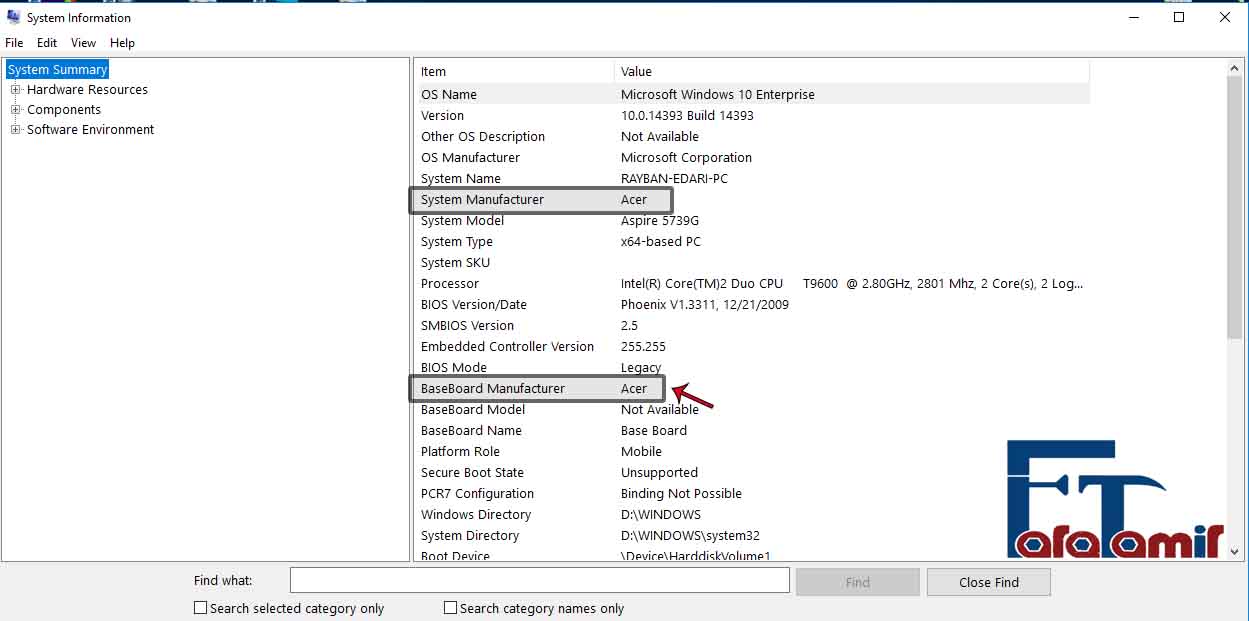Select the Components tree item

[64, 109]
